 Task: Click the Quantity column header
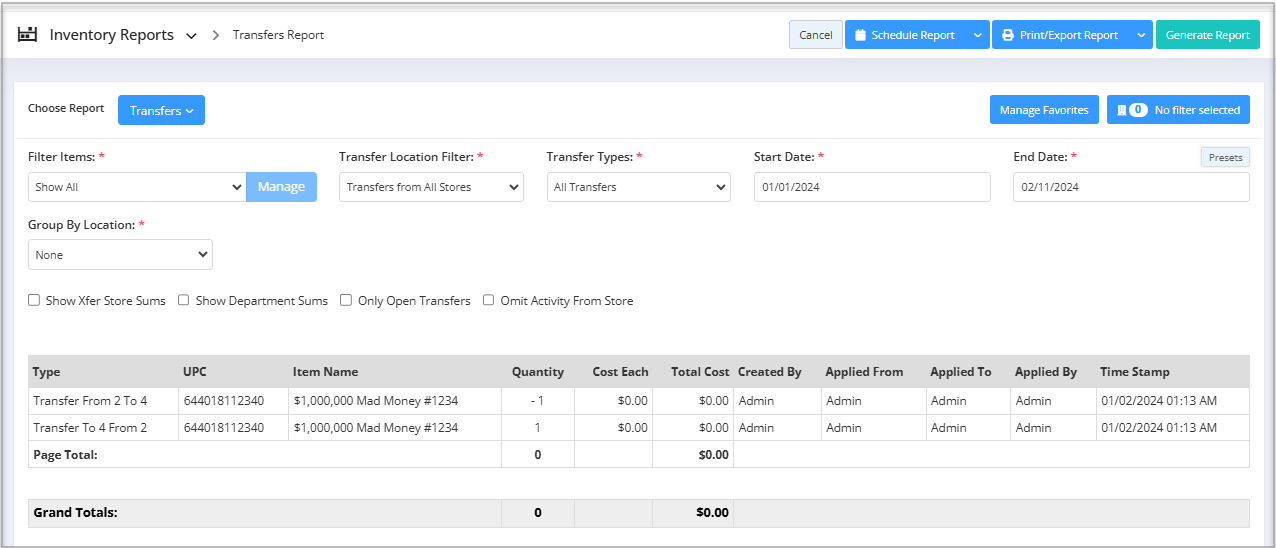click(x=538, y=372)
